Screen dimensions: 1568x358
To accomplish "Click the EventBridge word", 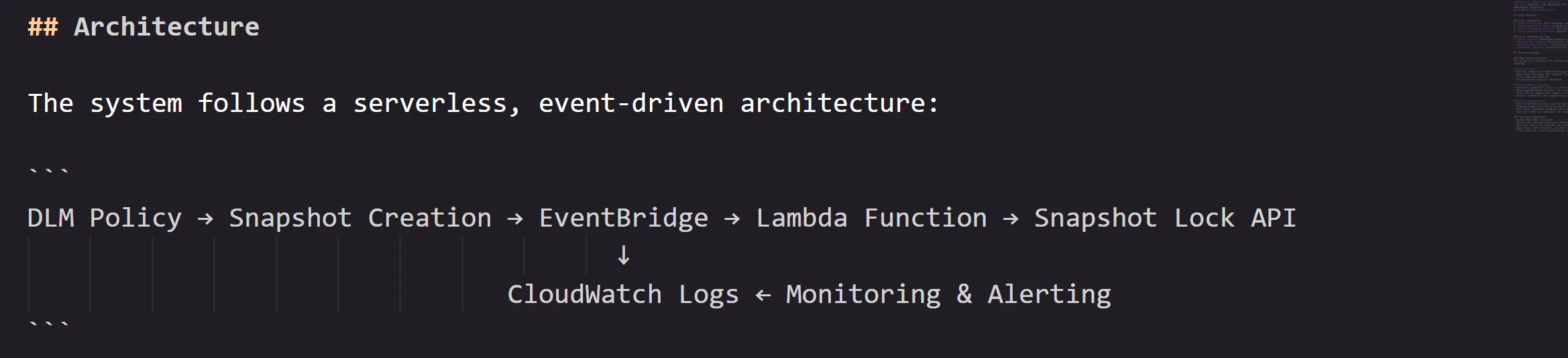I will [624, 219].
